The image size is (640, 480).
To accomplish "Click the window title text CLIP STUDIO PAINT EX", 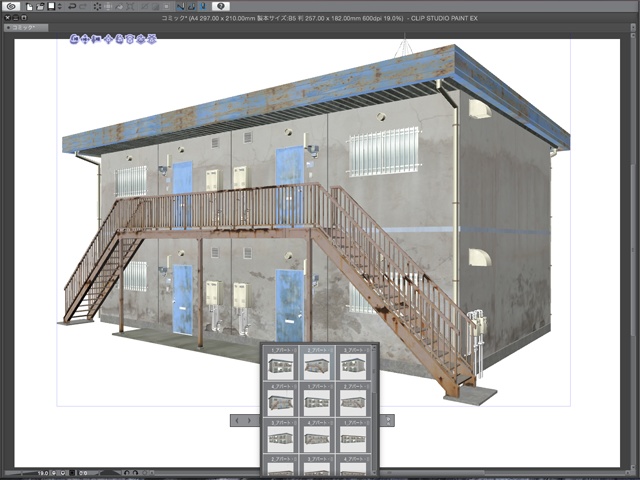I will 444,18.
